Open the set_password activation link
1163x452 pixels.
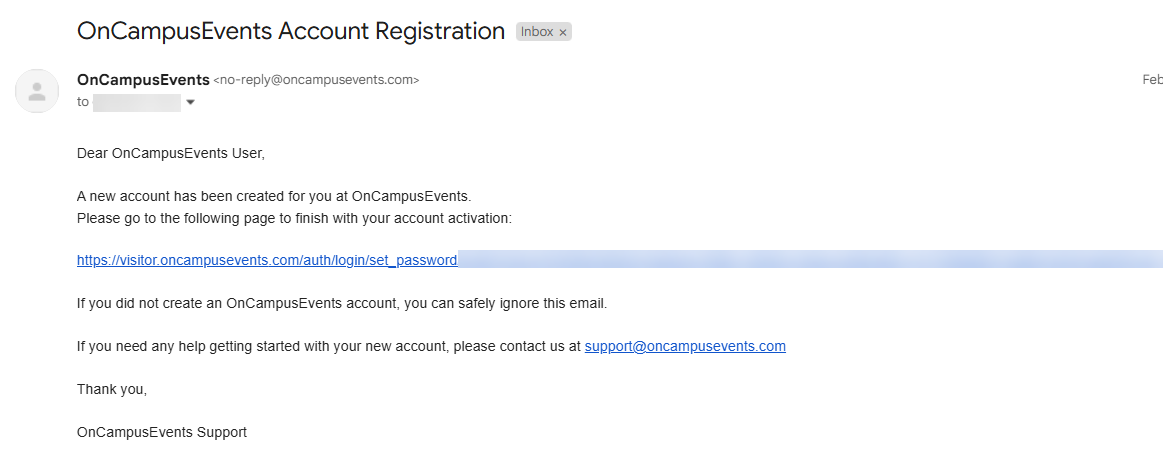point(267,260)
